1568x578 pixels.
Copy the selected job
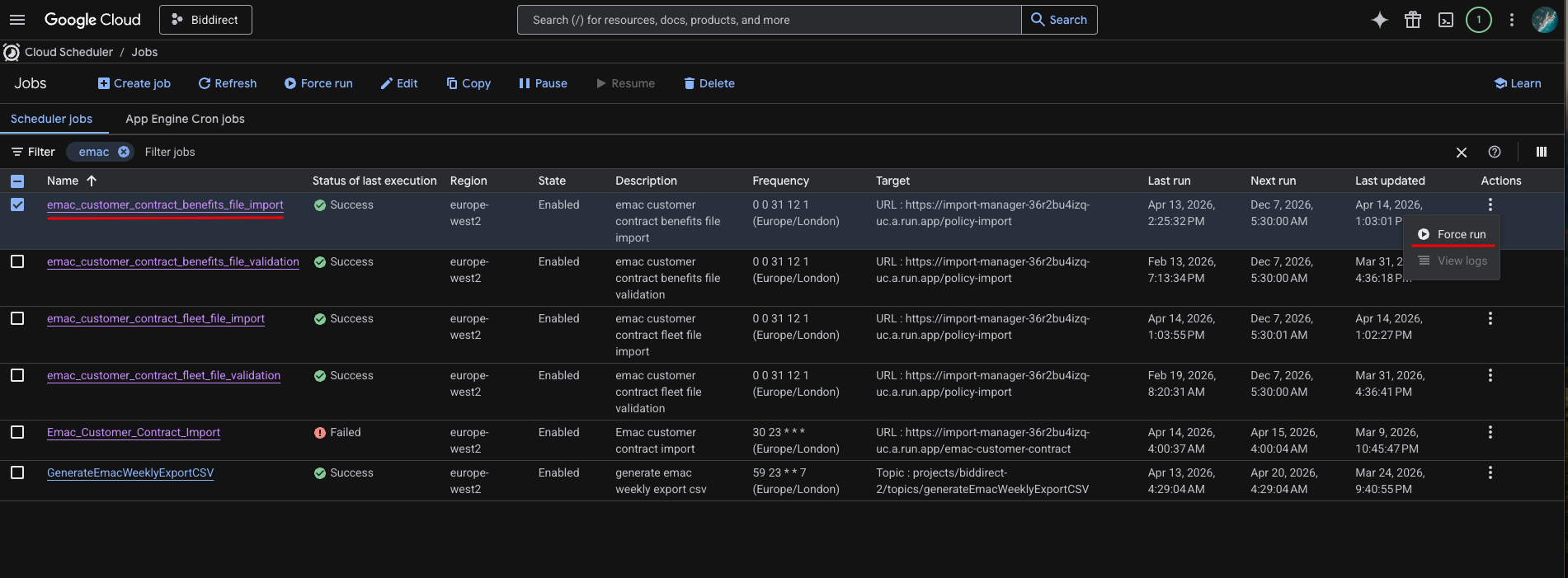[x=469, y=83]
